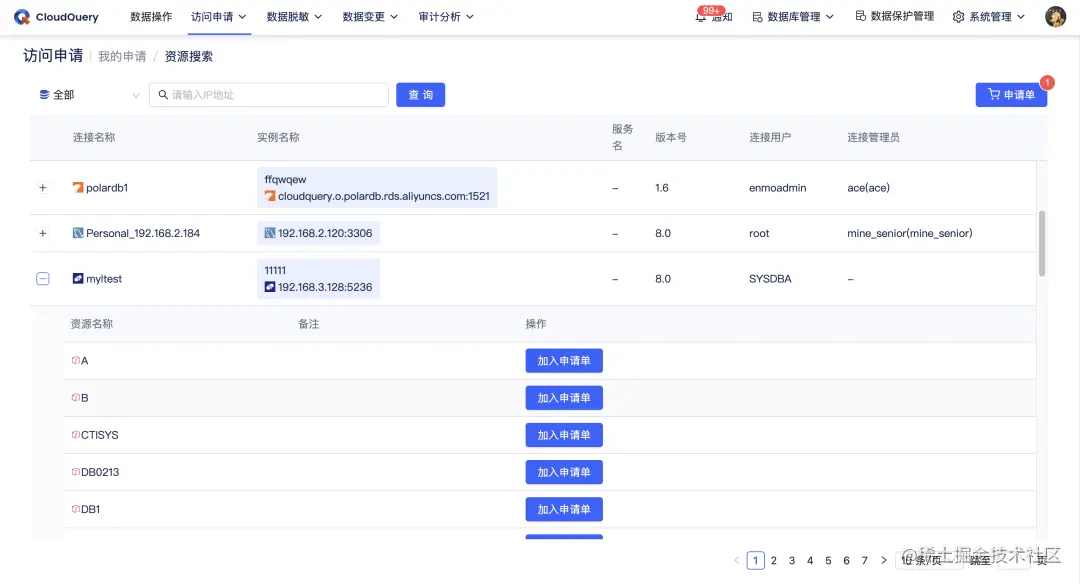Switch to 我的申请 tab

click(x=122, y=56)
